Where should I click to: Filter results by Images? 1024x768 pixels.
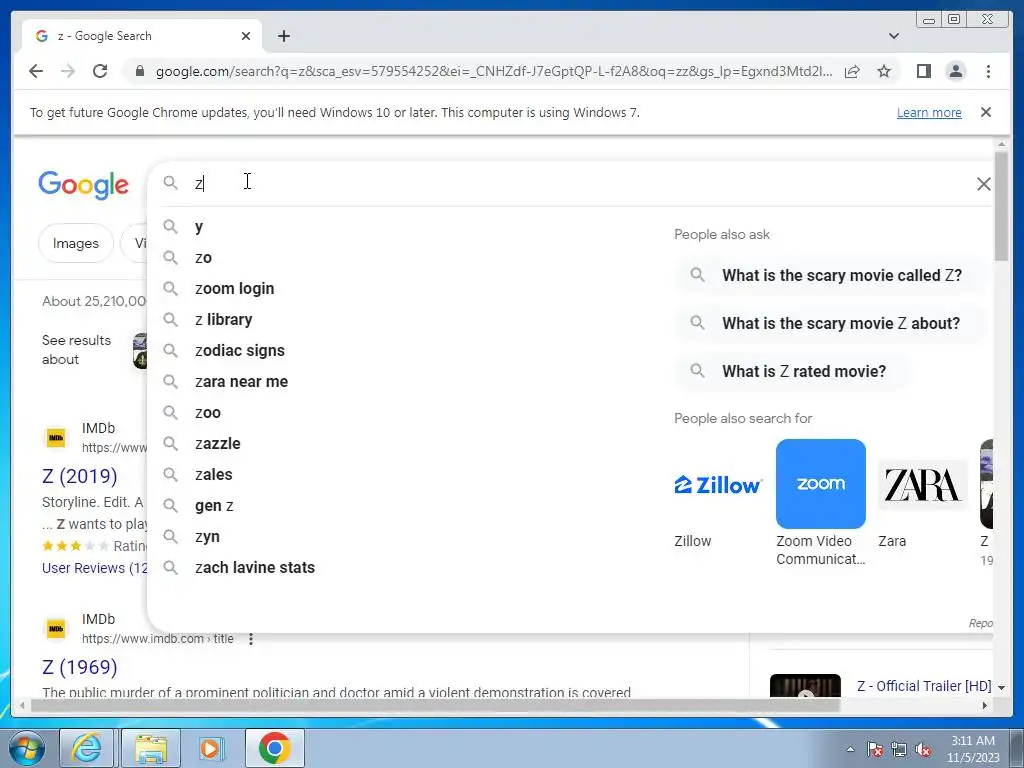(76, 243)
